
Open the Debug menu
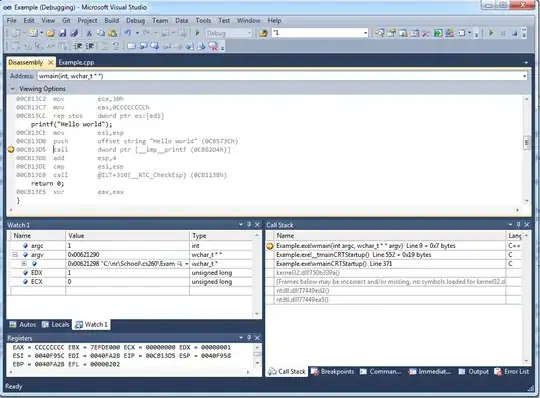pos(135,21)
